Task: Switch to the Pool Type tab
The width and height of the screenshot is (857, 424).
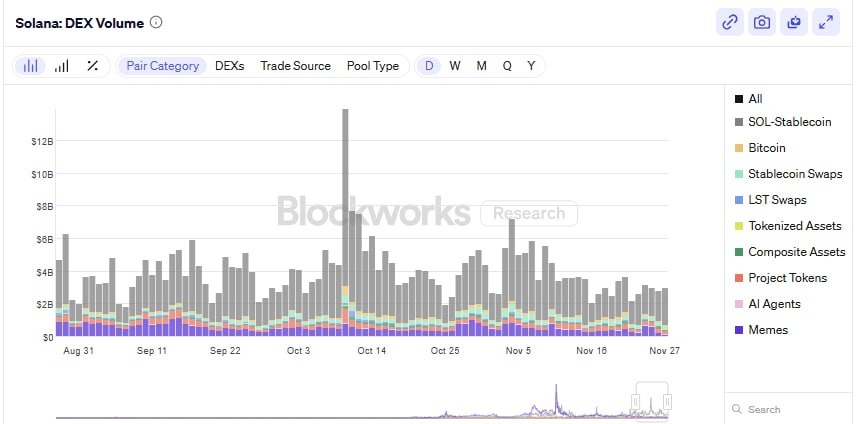Action: (x=373, y=66)
